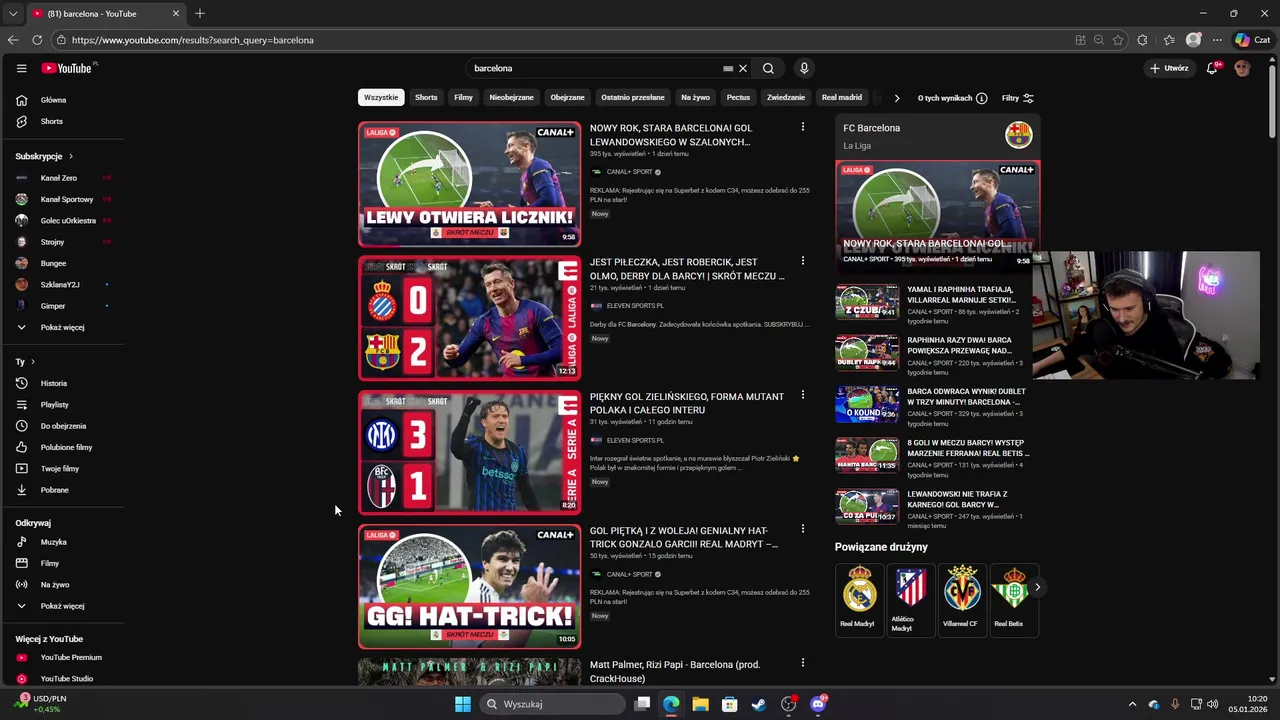Open the Matt Palmer, Rizi Papi - Barcelona video title

[675, 671]
